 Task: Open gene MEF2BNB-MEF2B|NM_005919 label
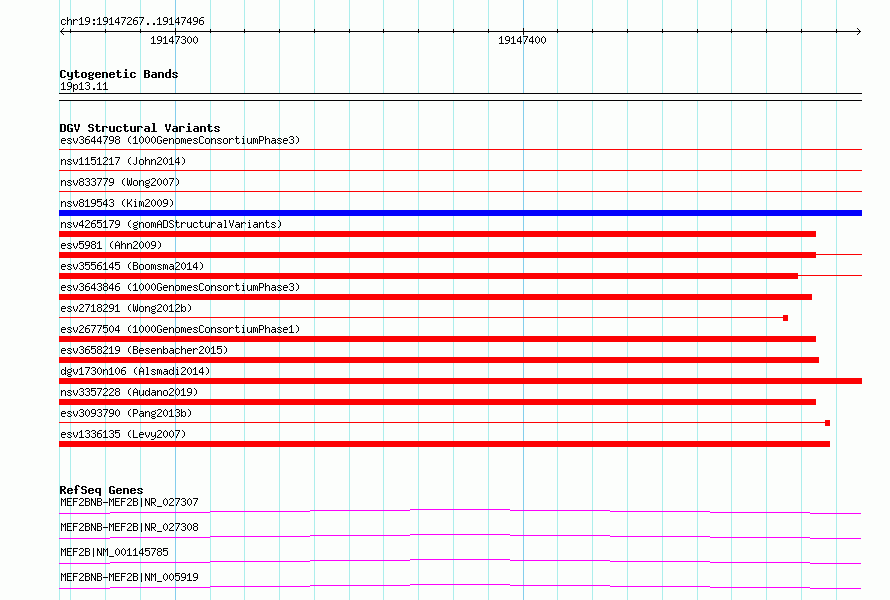click(129, 577)
